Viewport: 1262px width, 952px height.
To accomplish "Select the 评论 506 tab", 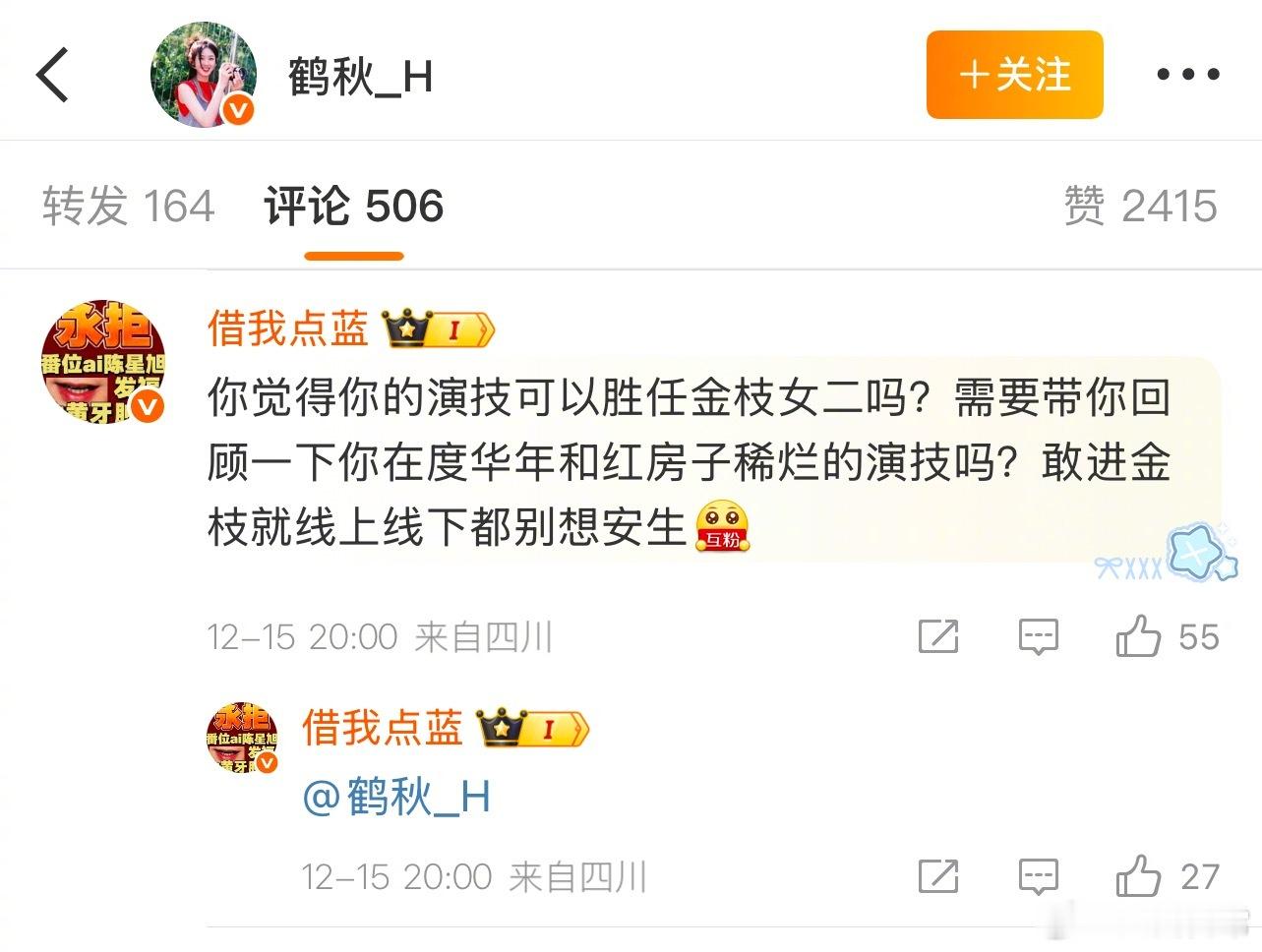I will pyautogui.click(x=353, y=207).
